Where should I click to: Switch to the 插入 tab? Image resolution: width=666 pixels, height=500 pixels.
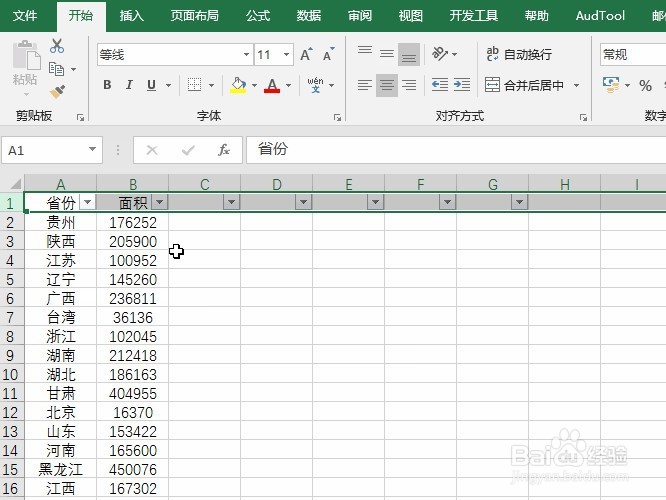(132, 16)
